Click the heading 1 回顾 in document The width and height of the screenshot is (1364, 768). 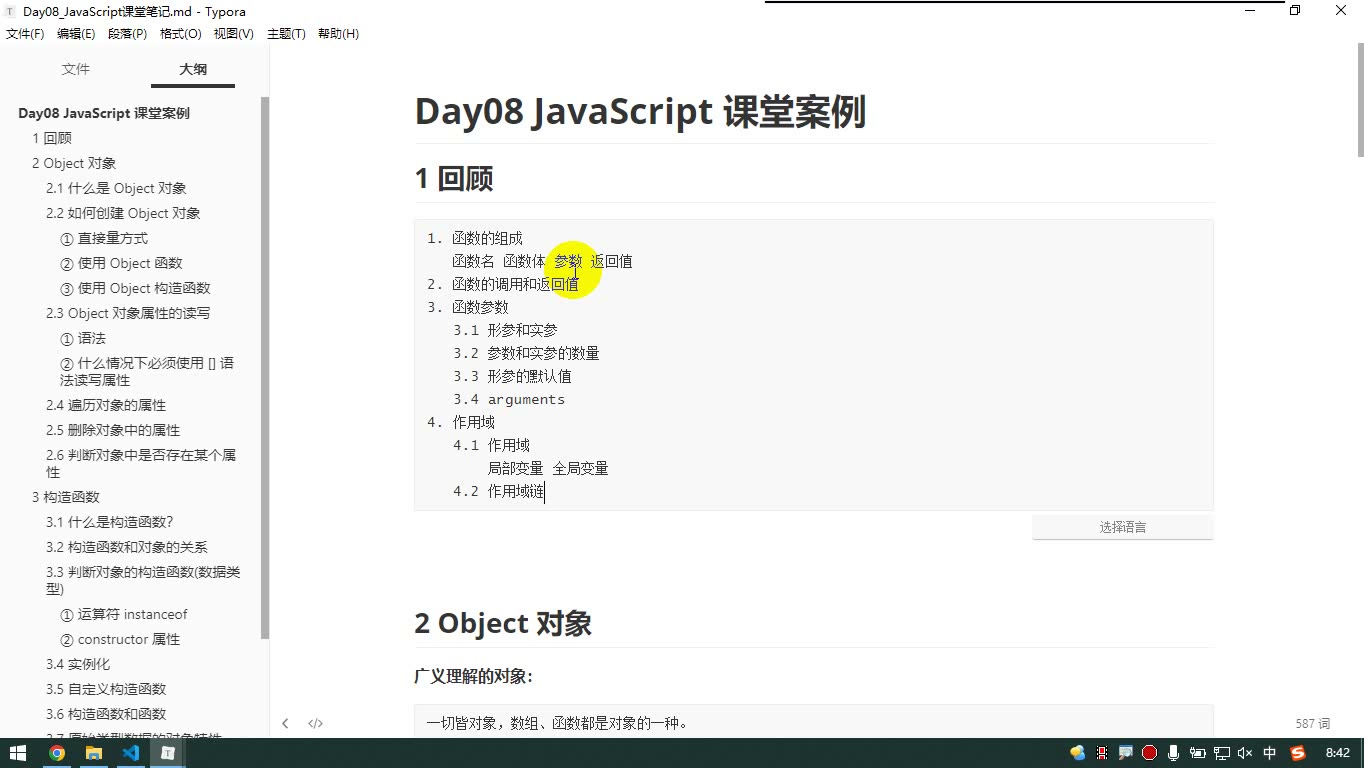pos(454,179)
